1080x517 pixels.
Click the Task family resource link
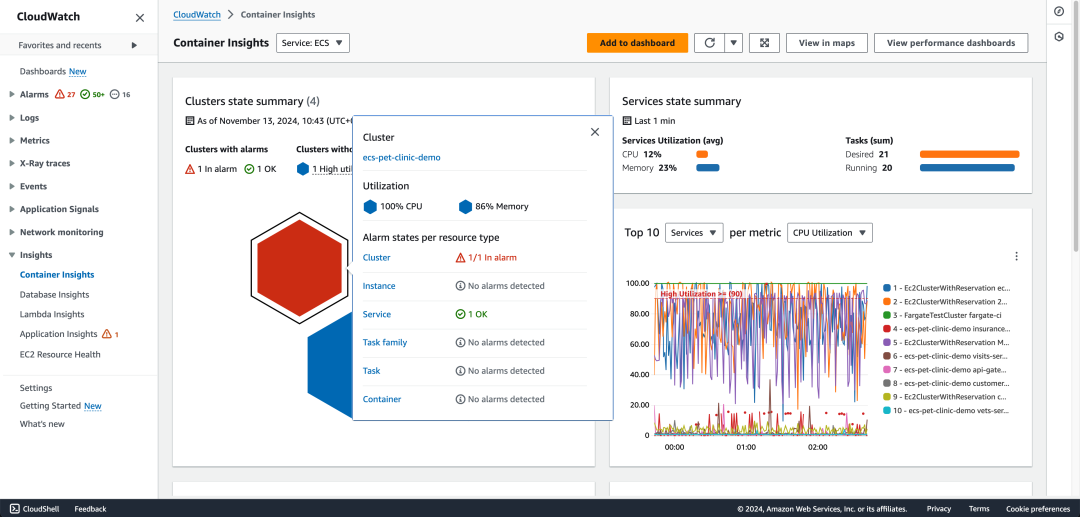pos(385,343)
